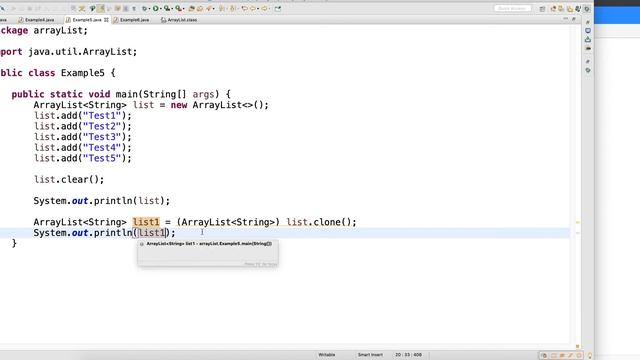Switch to Example4.java editor tab
The image size is (640, 360).
click(36, 20)
